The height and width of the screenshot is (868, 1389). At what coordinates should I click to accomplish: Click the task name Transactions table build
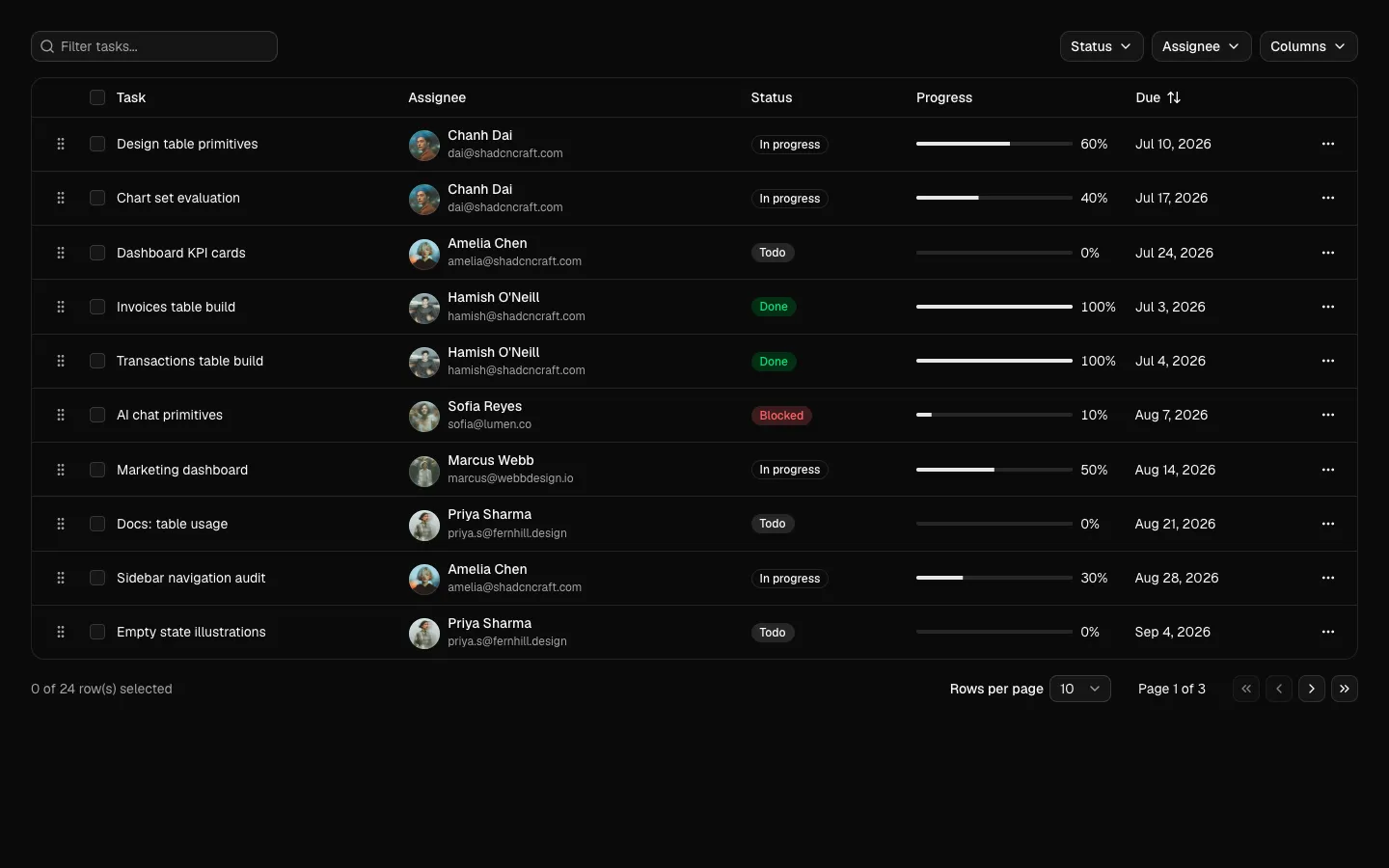(190, 361)
